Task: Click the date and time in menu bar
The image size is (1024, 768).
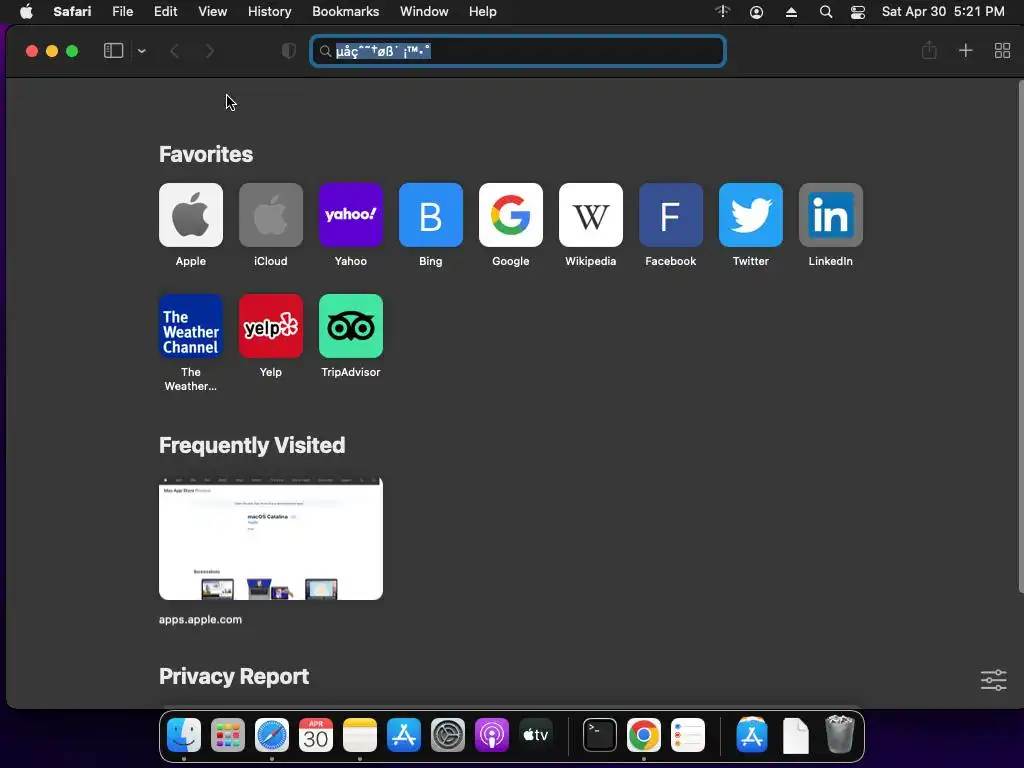Action: pyautogui.click(x=943, y=12)
